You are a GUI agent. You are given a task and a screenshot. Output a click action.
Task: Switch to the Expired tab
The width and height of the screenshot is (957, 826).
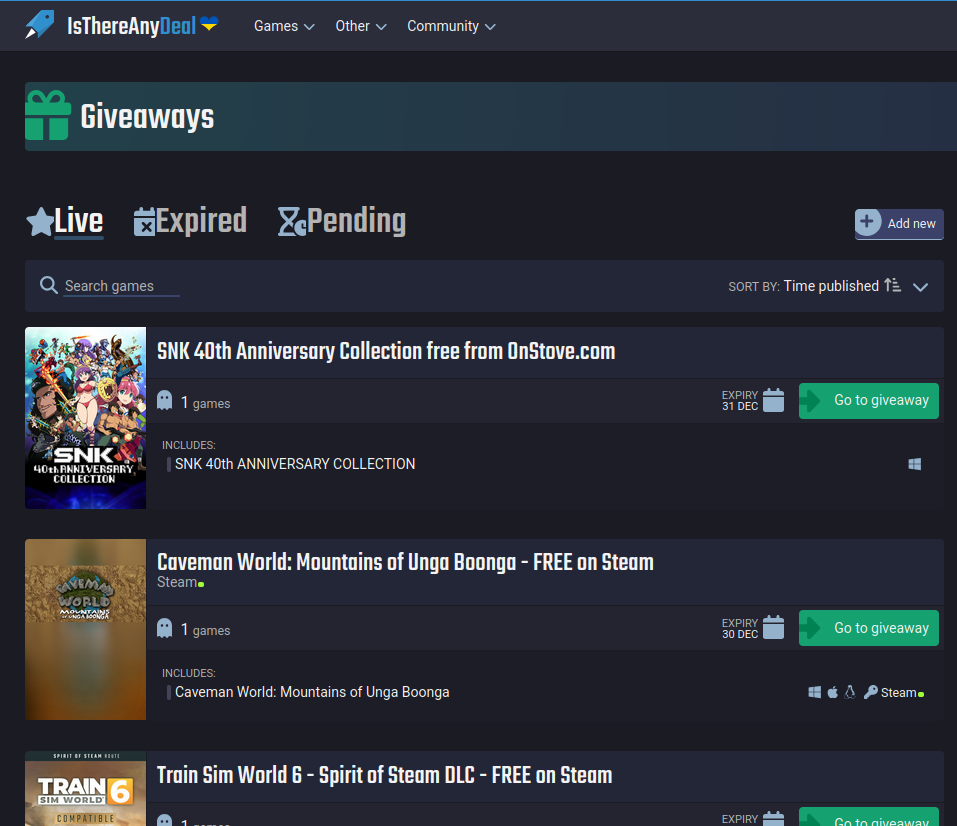pyautogui.click(x=201, y=221)
